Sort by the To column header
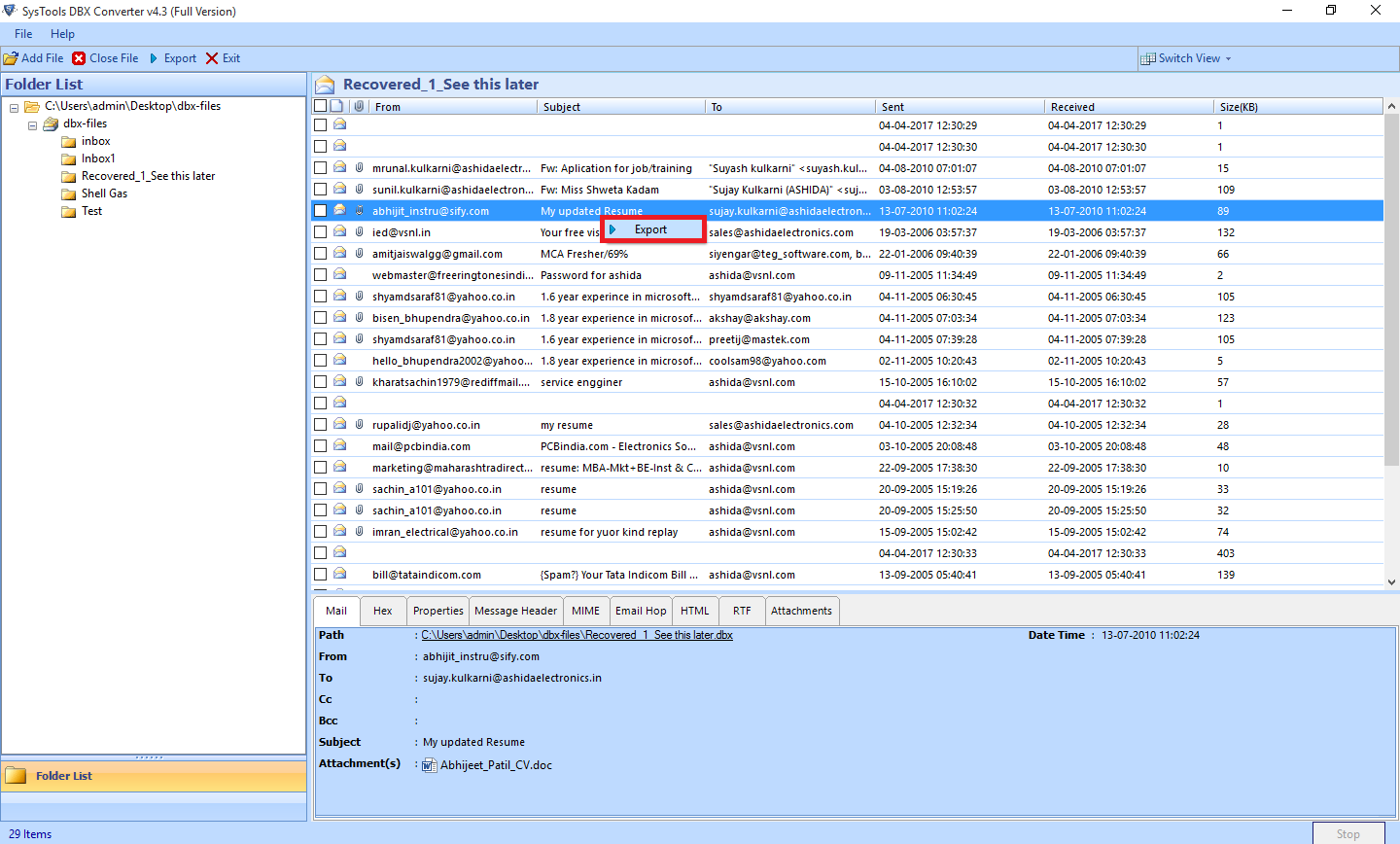This screenshot has width=1400, height=844. [x=789, y=107]
